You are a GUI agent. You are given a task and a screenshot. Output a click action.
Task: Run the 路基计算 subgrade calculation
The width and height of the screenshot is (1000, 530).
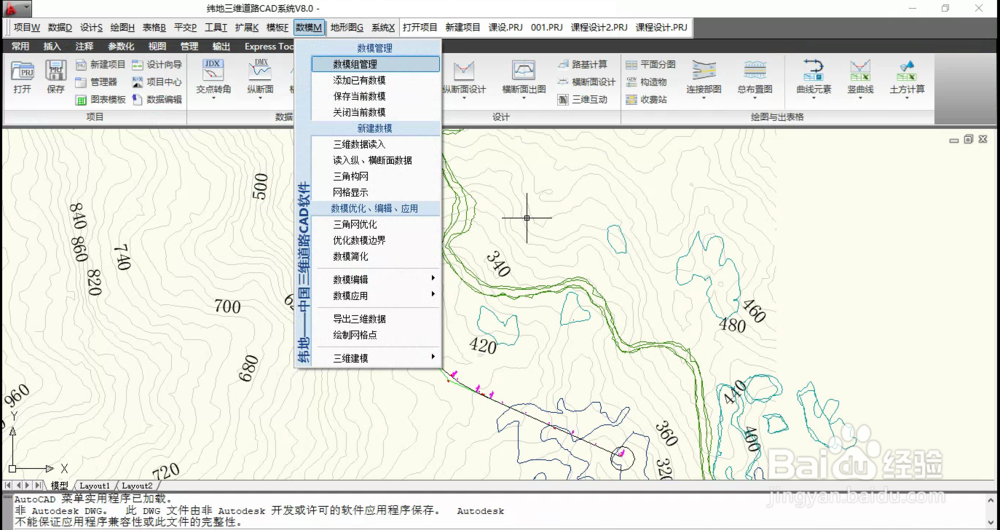pos(582,64)
